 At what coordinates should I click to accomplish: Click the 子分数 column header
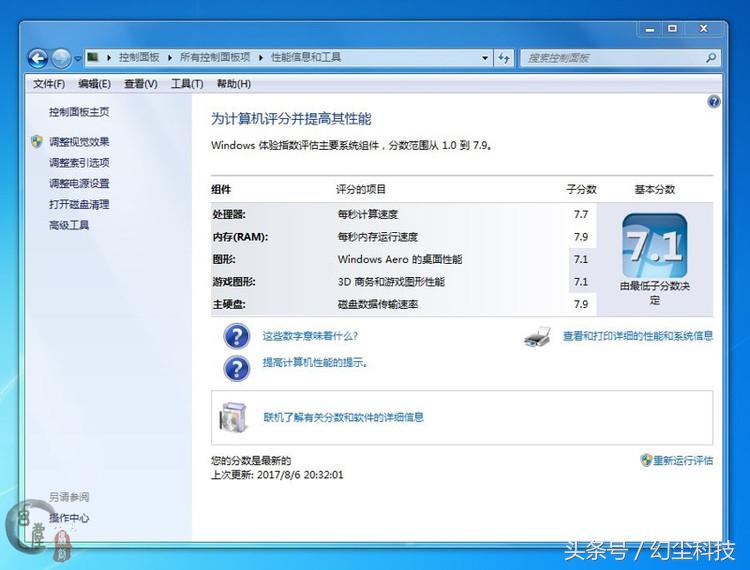582,189
